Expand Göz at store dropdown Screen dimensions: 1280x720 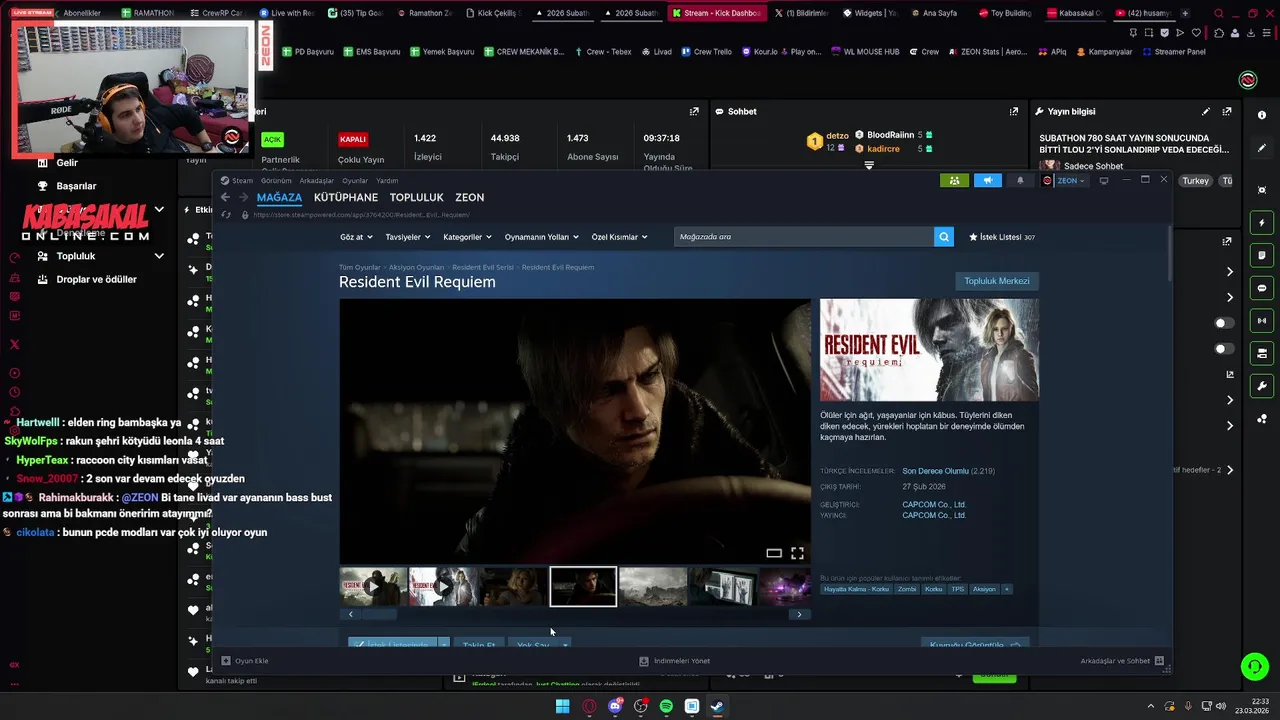356,237
